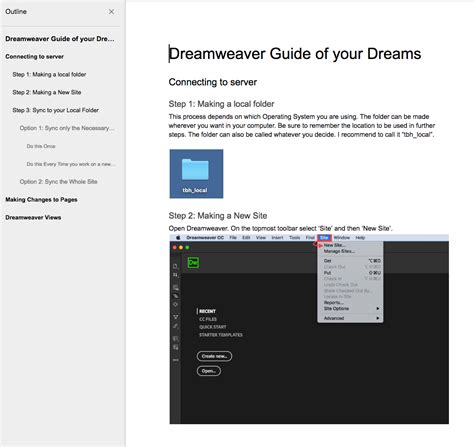Click 'Dreamweaver CC' in the screenshot menu bar
This screenshot has width=474, height=447.
pyautogui.click(x=205, y=238)
